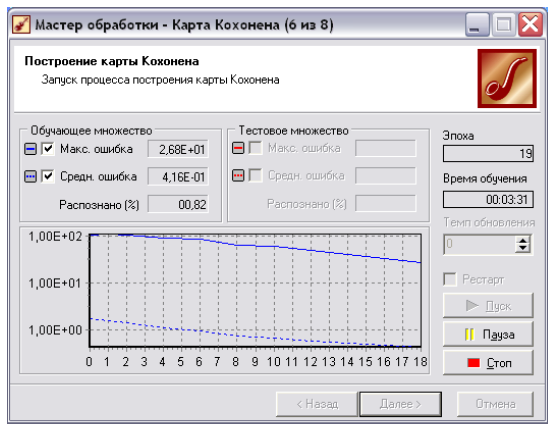Increase Темп обновления with the up arrow

coord(523,241)
